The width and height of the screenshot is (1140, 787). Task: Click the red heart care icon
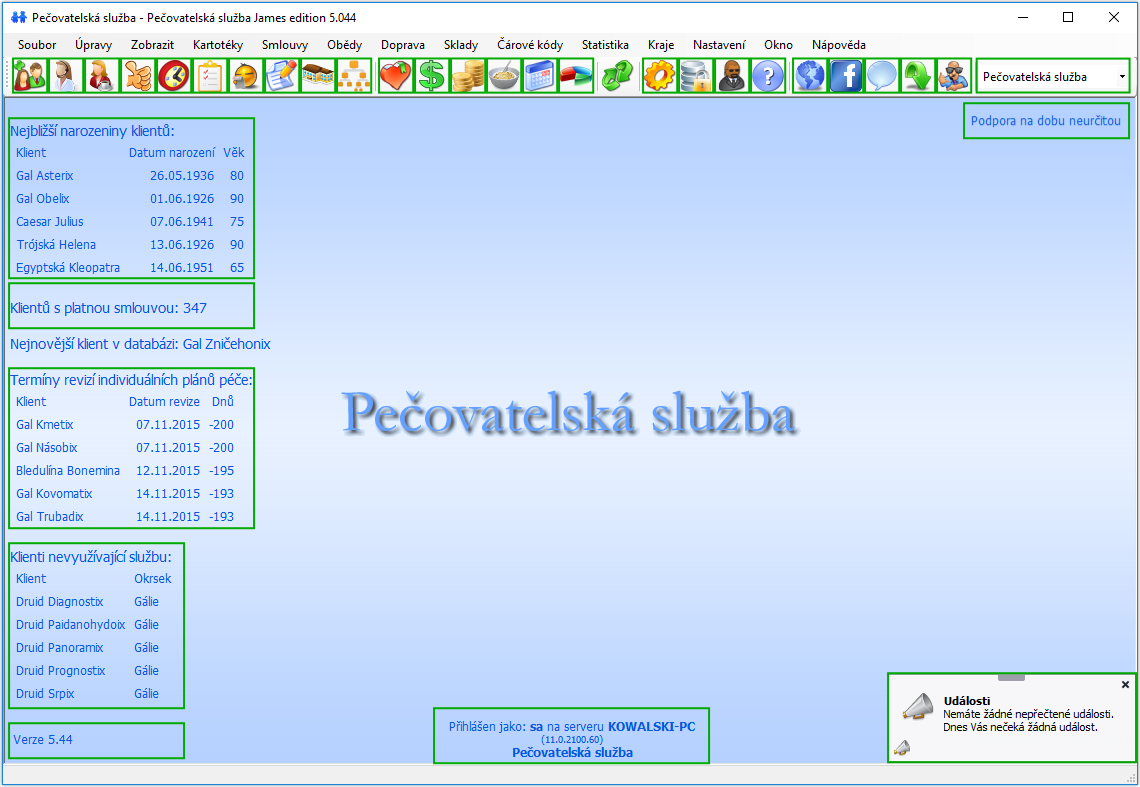tap(395, 75)
